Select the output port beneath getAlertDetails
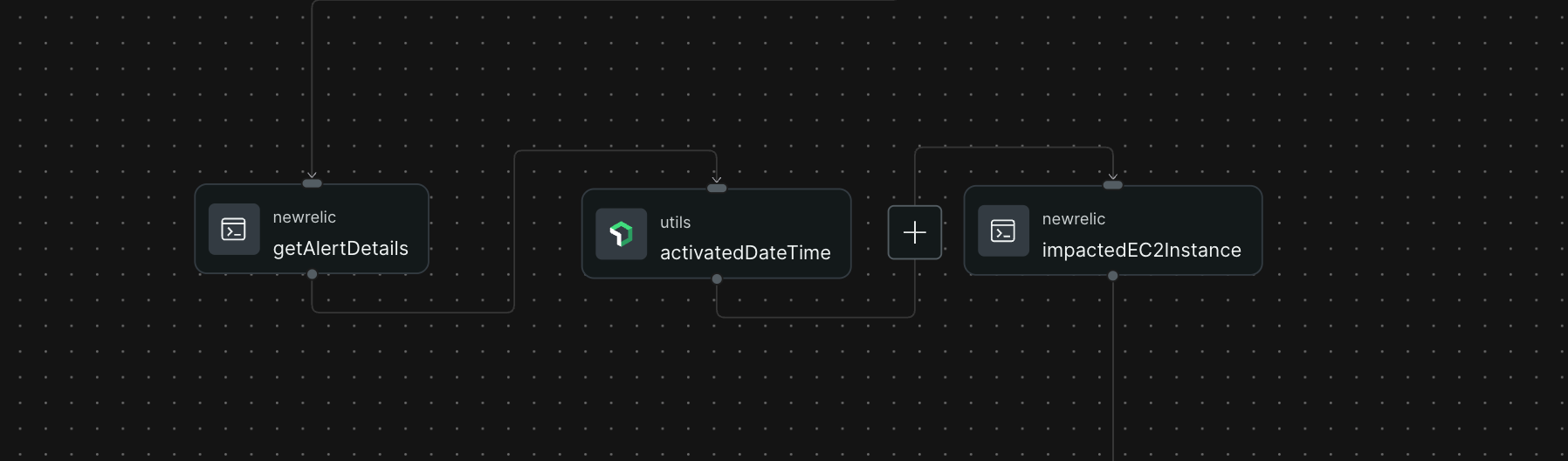This screenshot has width=1568, height=461. (312, 274)
